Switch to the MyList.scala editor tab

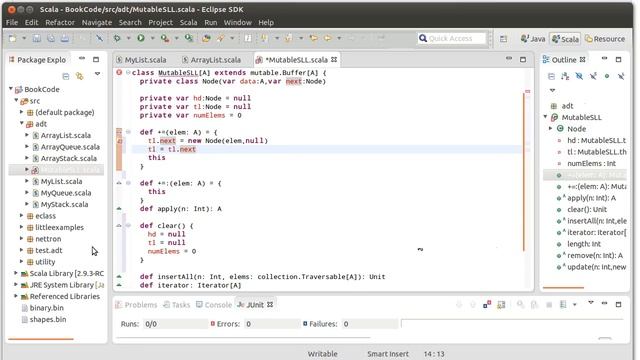[x=141, y=60]
